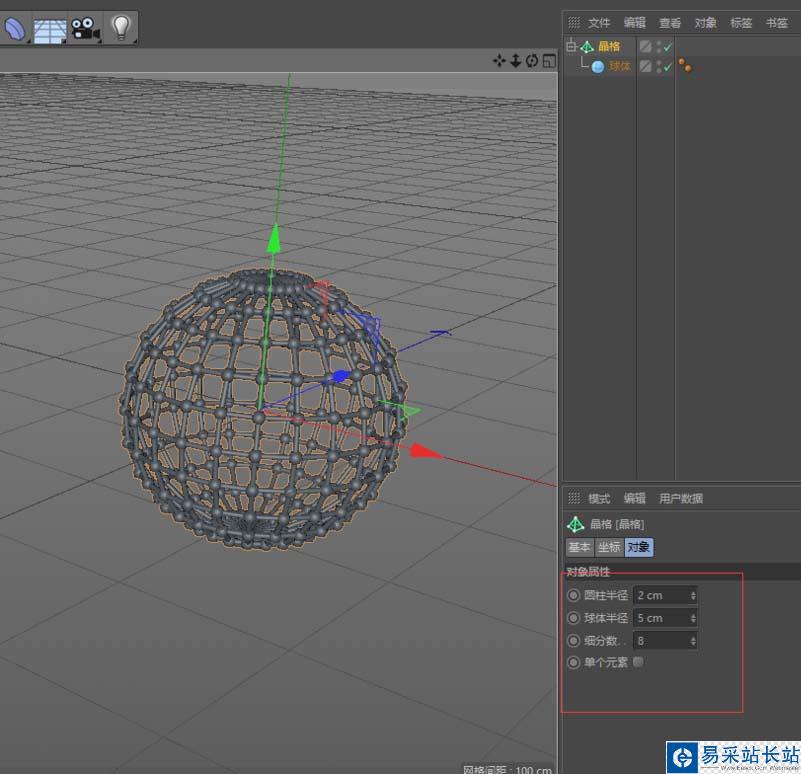
Task: Open the 文件 menu in object manager
Action: [599, 22]
